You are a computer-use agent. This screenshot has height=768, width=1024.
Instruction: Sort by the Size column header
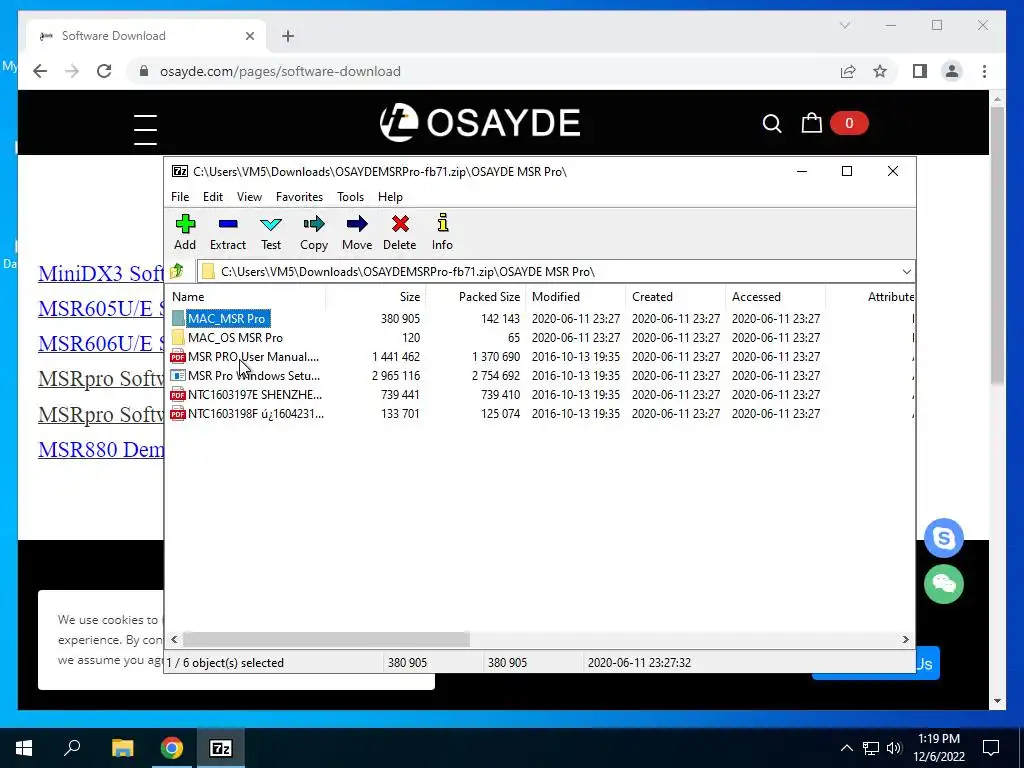click(x=376, y=296)
